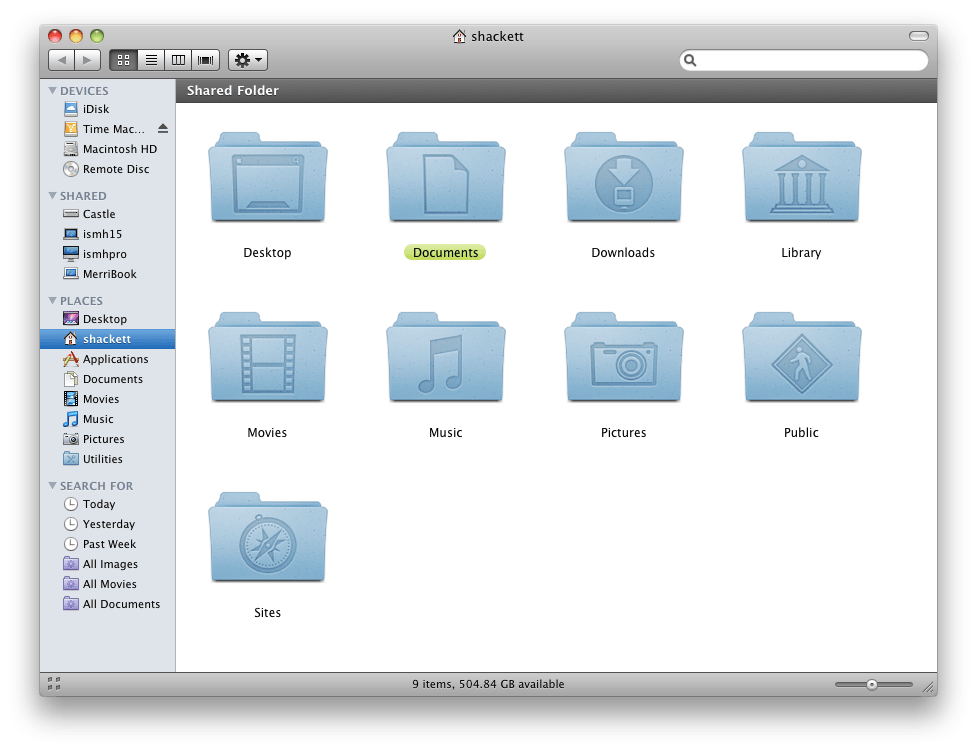Screen dimensions: 977x751
Task: Collapse the SEARCH FOR section
Action: 52,486
